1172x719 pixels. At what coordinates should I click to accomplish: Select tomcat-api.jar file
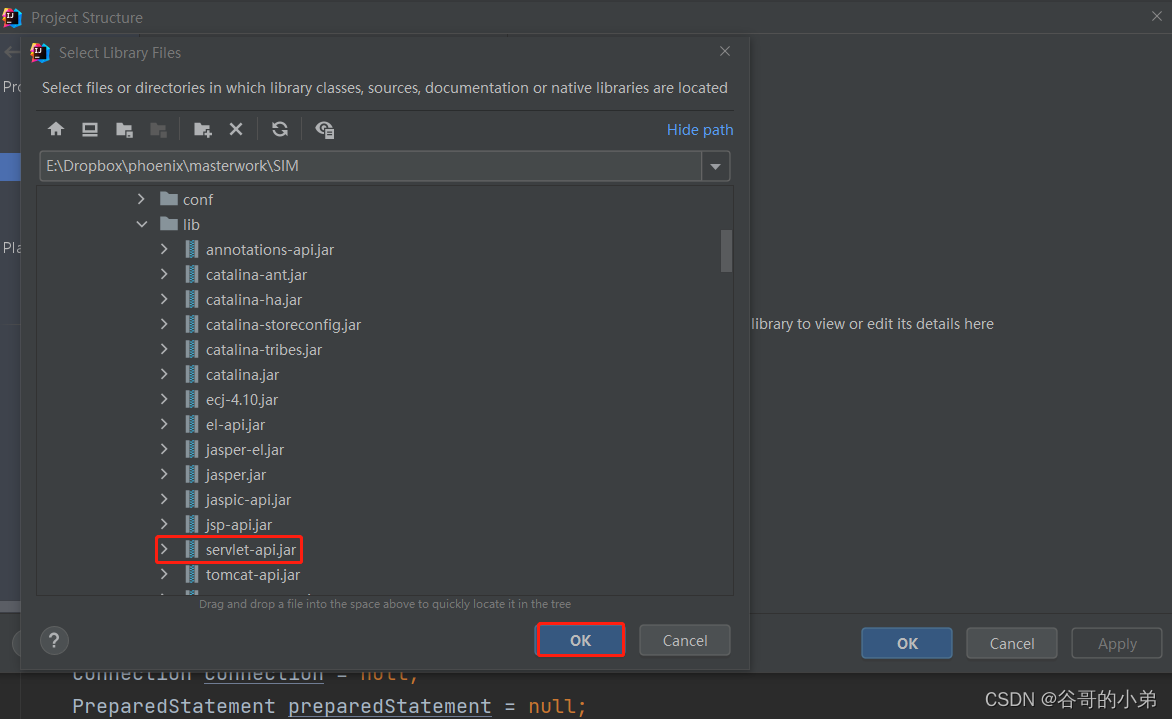(x=253, y=575)
